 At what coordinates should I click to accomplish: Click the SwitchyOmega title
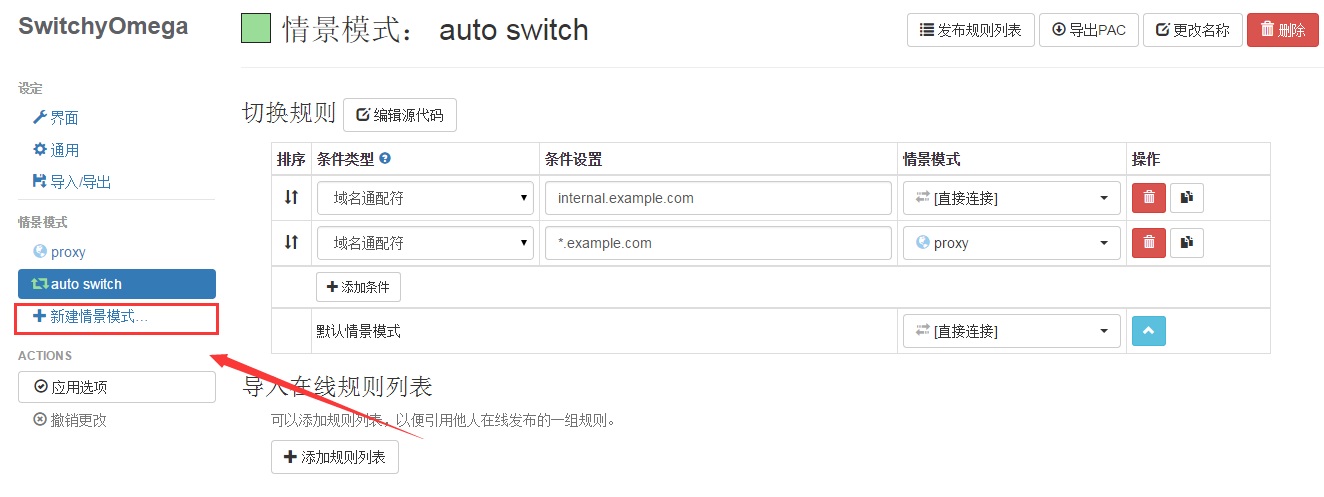(103, 27)
